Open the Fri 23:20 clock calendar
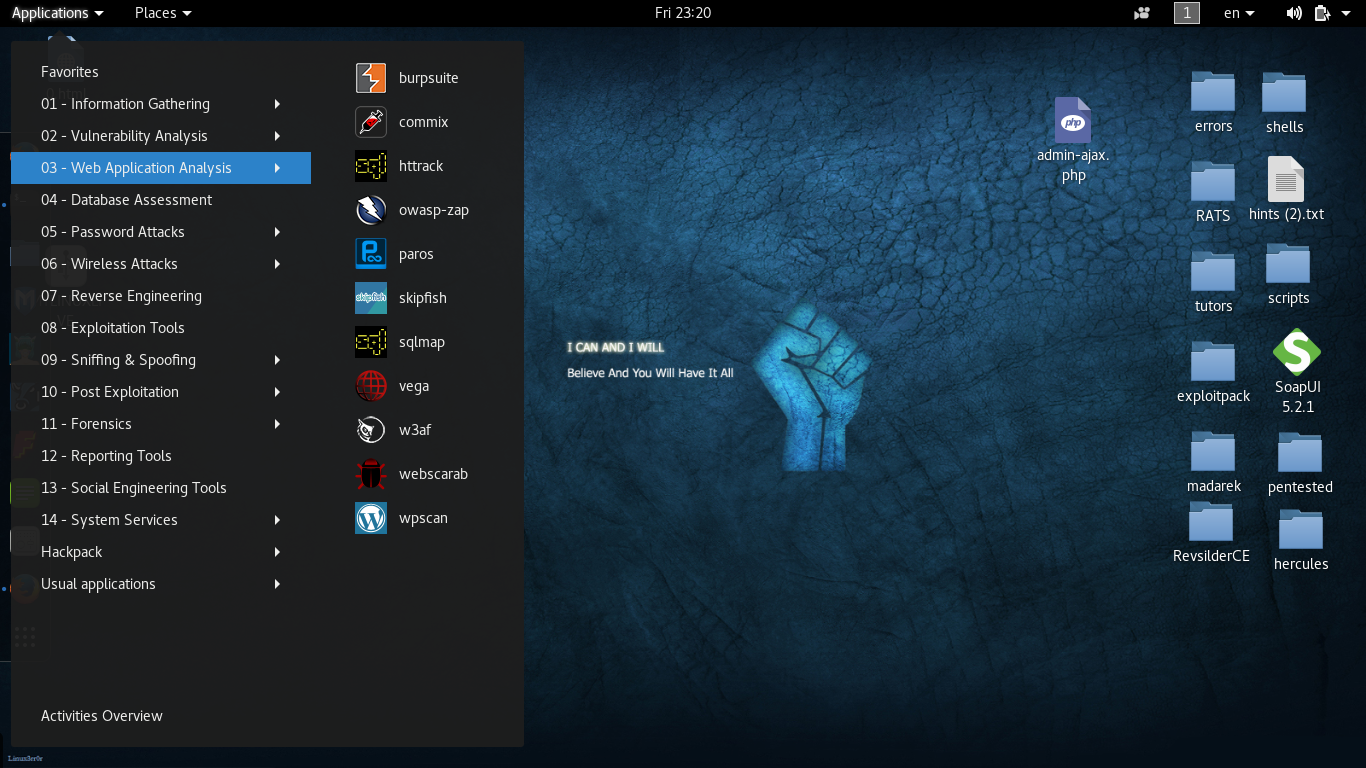This screenshot has height=768, width=1366. click(x=683, y=13)
